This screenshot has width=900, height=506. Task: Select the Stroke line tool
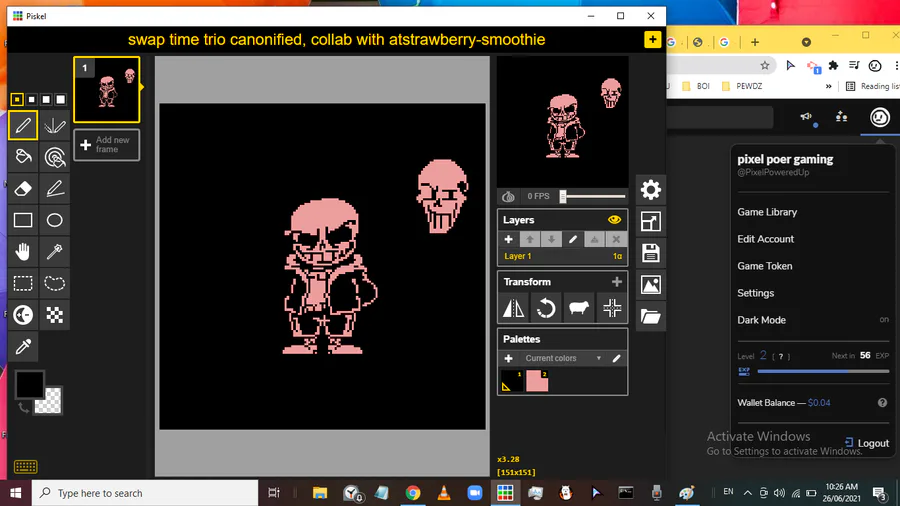(55, 188)
